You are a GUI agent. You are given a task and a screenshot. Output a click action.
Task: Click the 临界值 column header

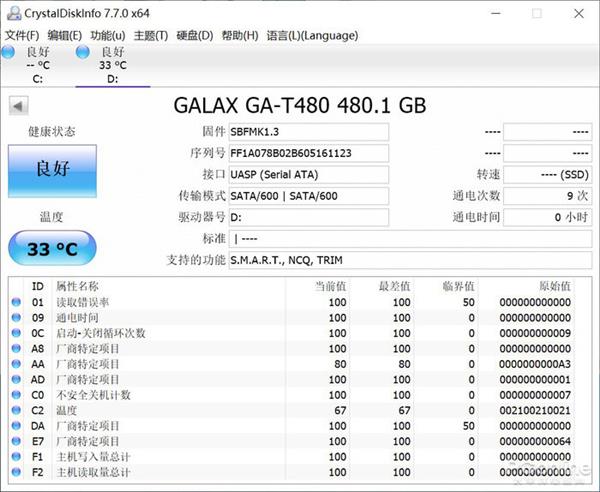tap(458, 286)
